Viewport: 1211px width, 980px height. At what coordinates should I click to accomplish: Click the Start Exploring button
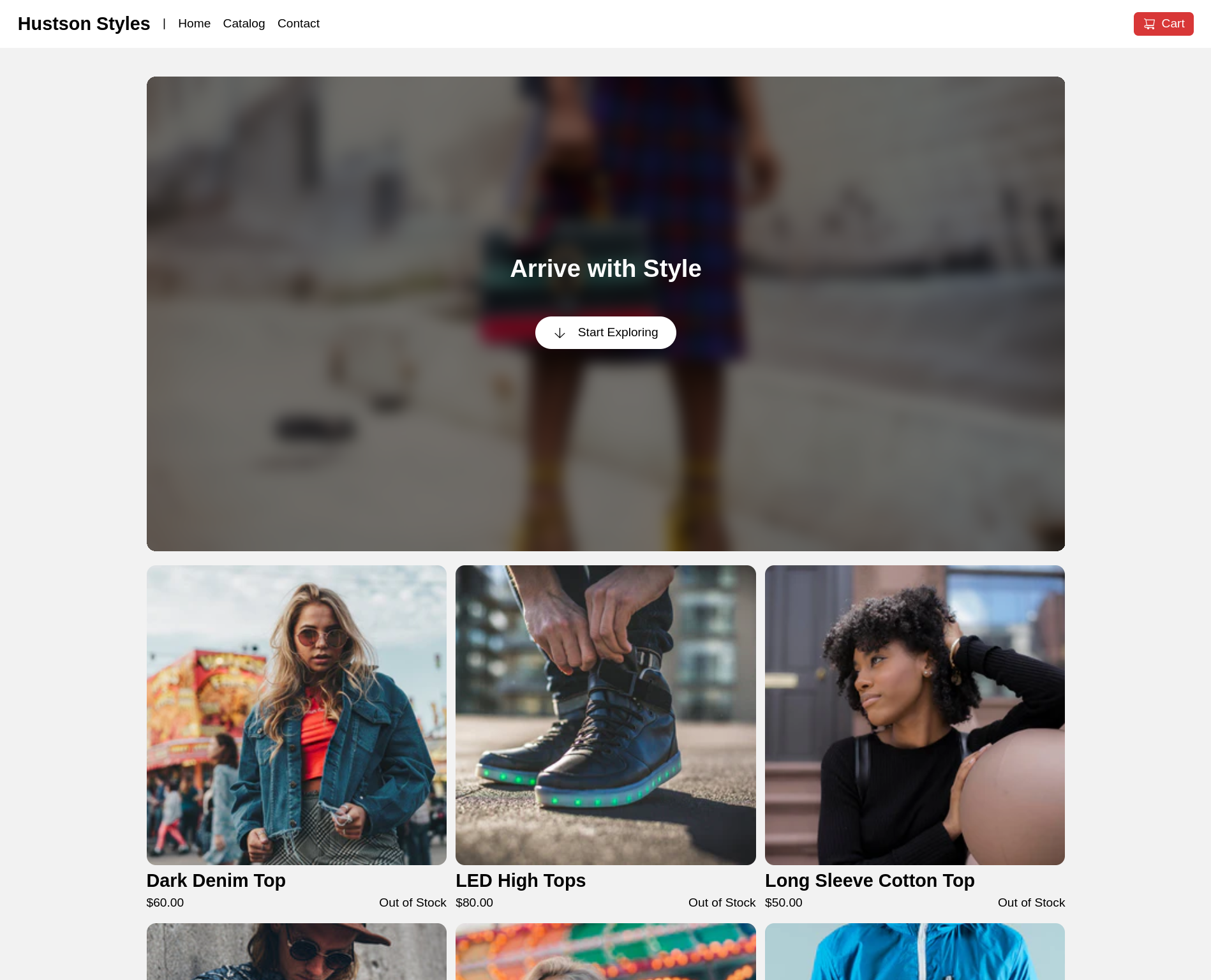[x=605, y=332]
